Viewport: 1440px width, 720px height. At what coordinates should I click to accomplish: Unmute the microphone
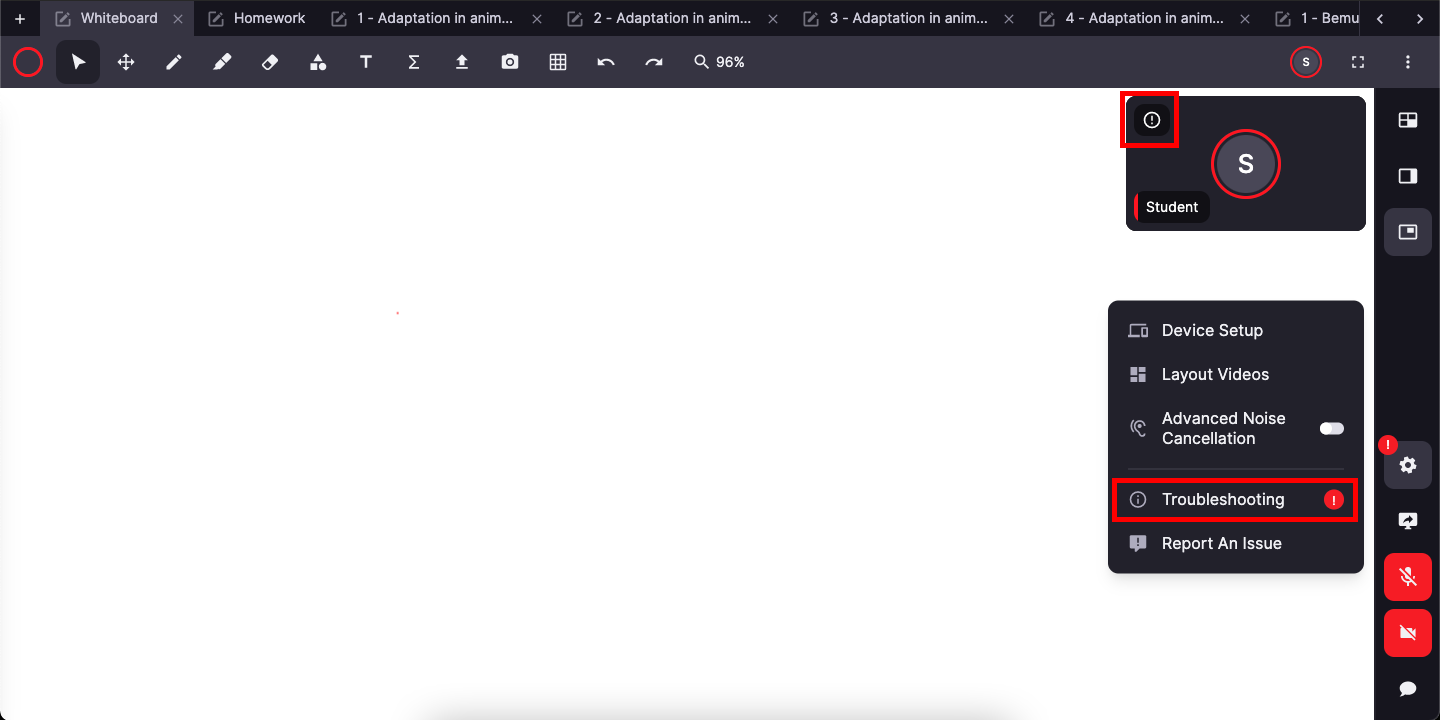point(1407,577)
